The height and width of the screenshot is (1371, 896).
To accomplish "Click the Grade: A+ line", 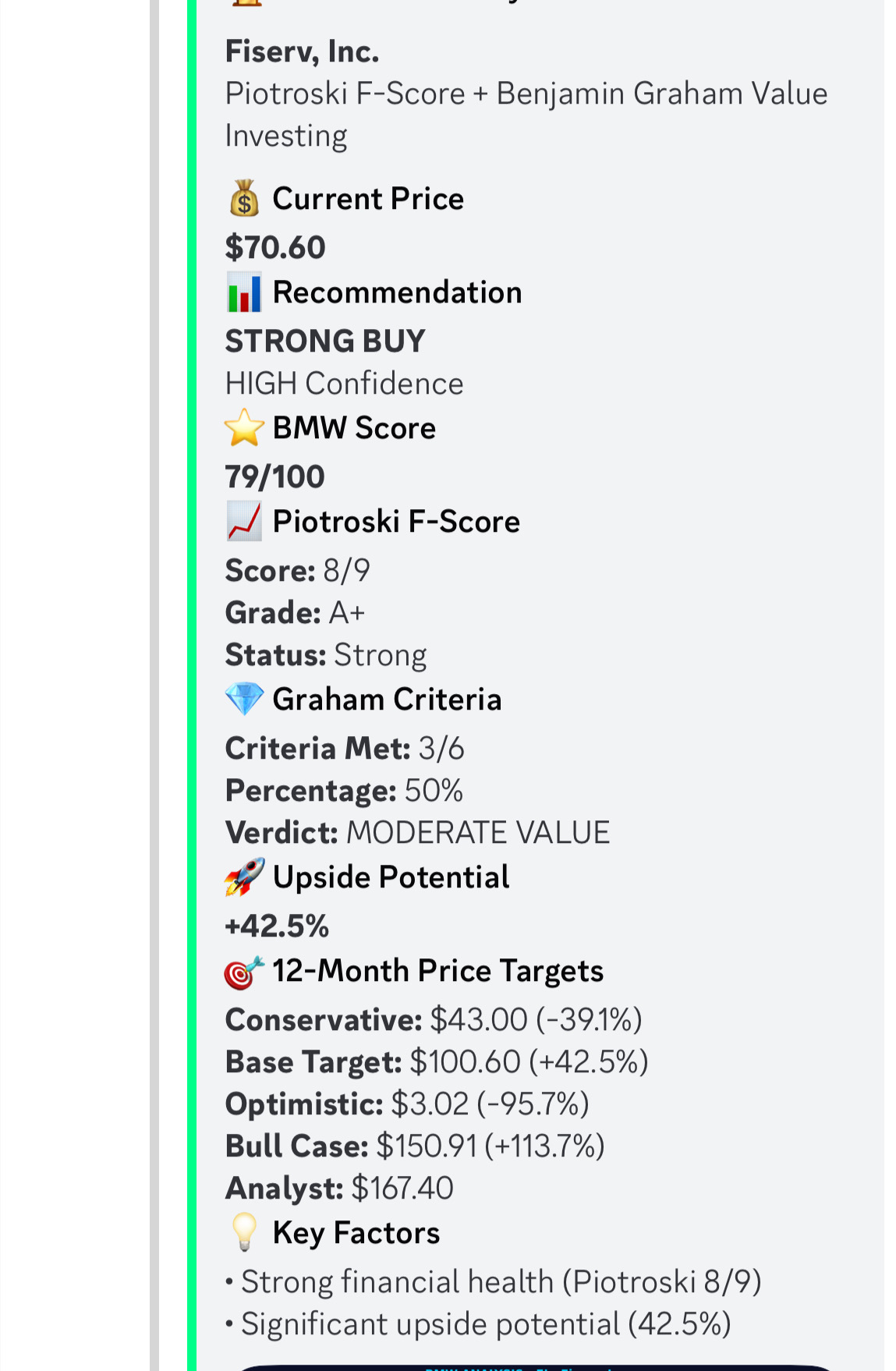I will (x=295, y=613).
